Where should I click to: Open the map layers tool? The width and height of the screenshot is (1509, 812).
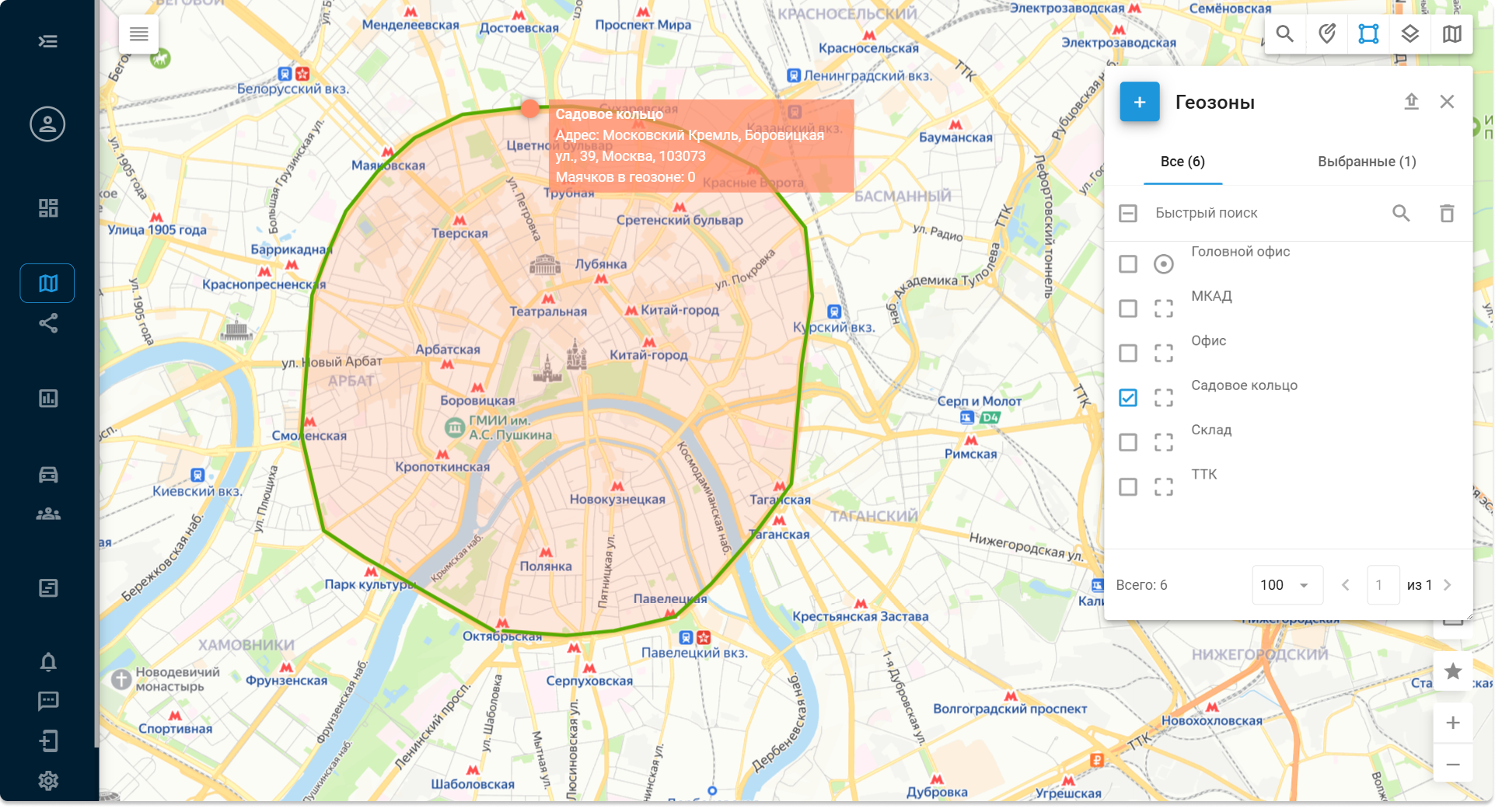click(x=1410, y=34)
